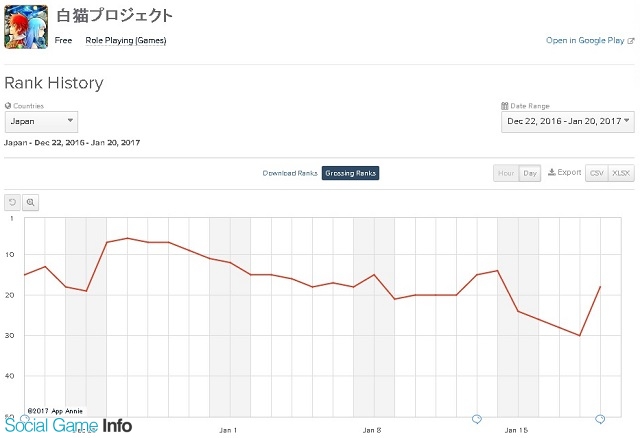The width and height of the screenshot is (640, 438).
Task: Click the magnifier zoom icon above chart
Action: [x=31, y=202]
